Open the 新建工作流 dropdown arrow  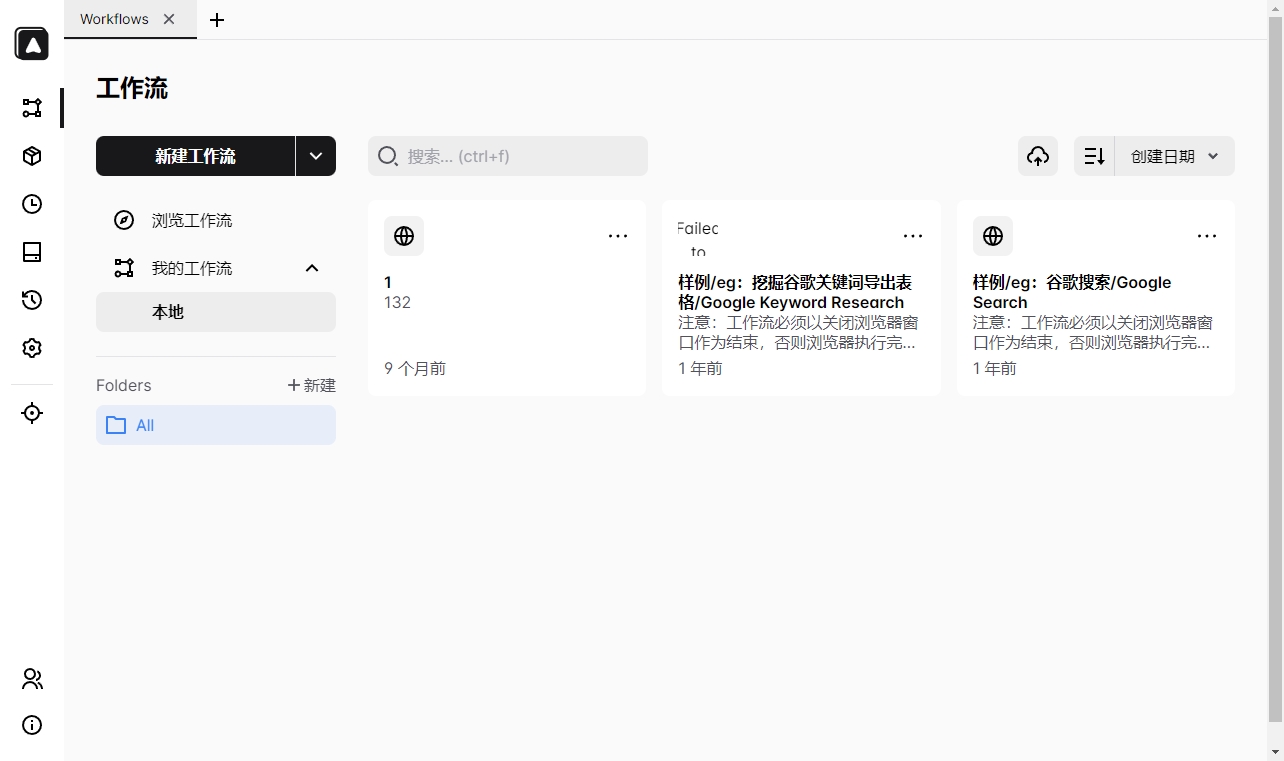pos(316,156)
